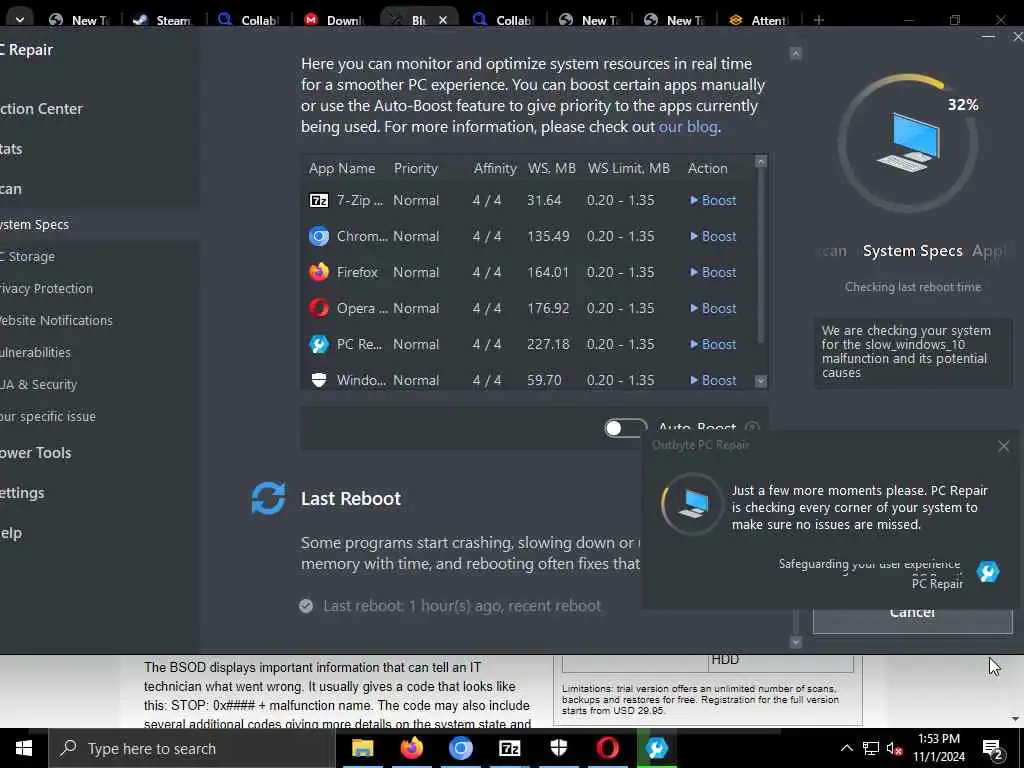Boost the Opera app
The height and width of the screenshot is (768, 1024).
(x=713, y=308)
